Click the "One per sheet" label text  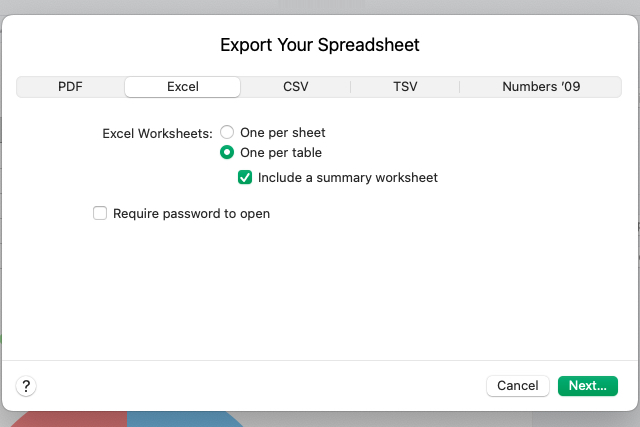[283, 132]
